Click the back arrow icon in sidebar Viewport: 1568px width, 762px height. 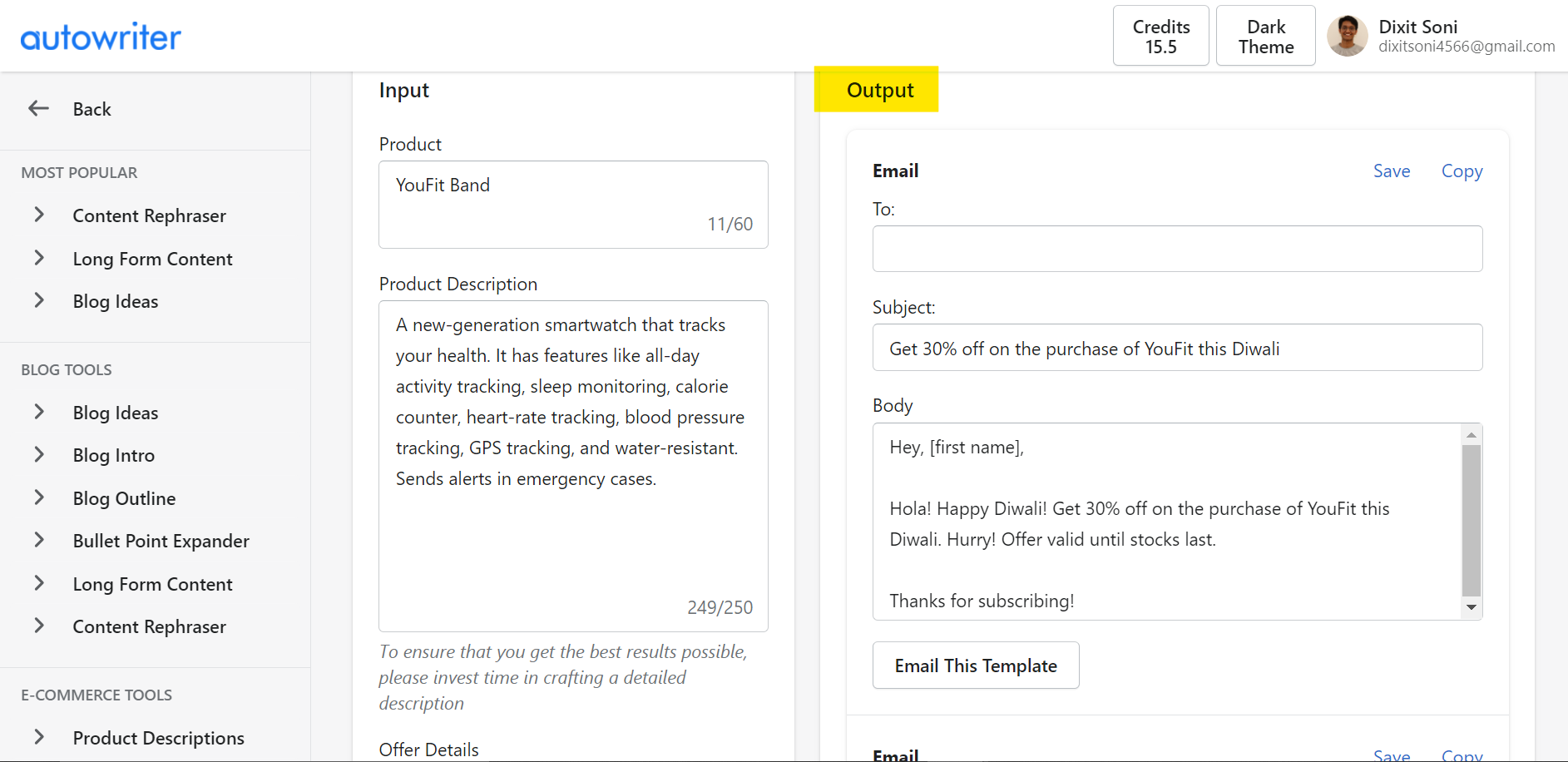point(39,108)
